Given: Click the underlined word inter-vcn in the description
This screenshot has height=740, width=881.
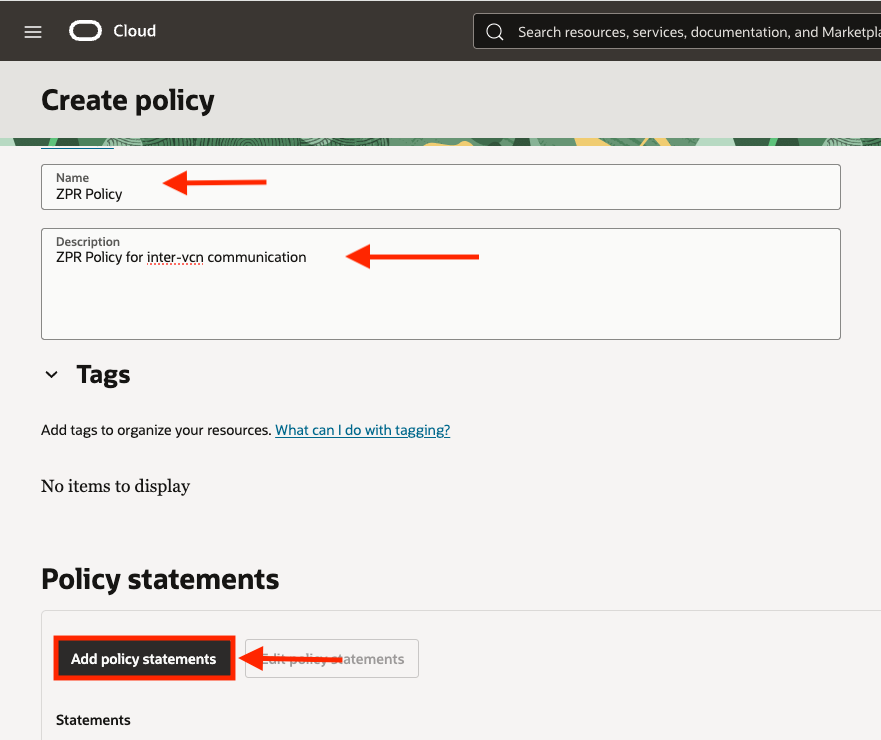Looking at the screenshot, I should pos(174,257).
